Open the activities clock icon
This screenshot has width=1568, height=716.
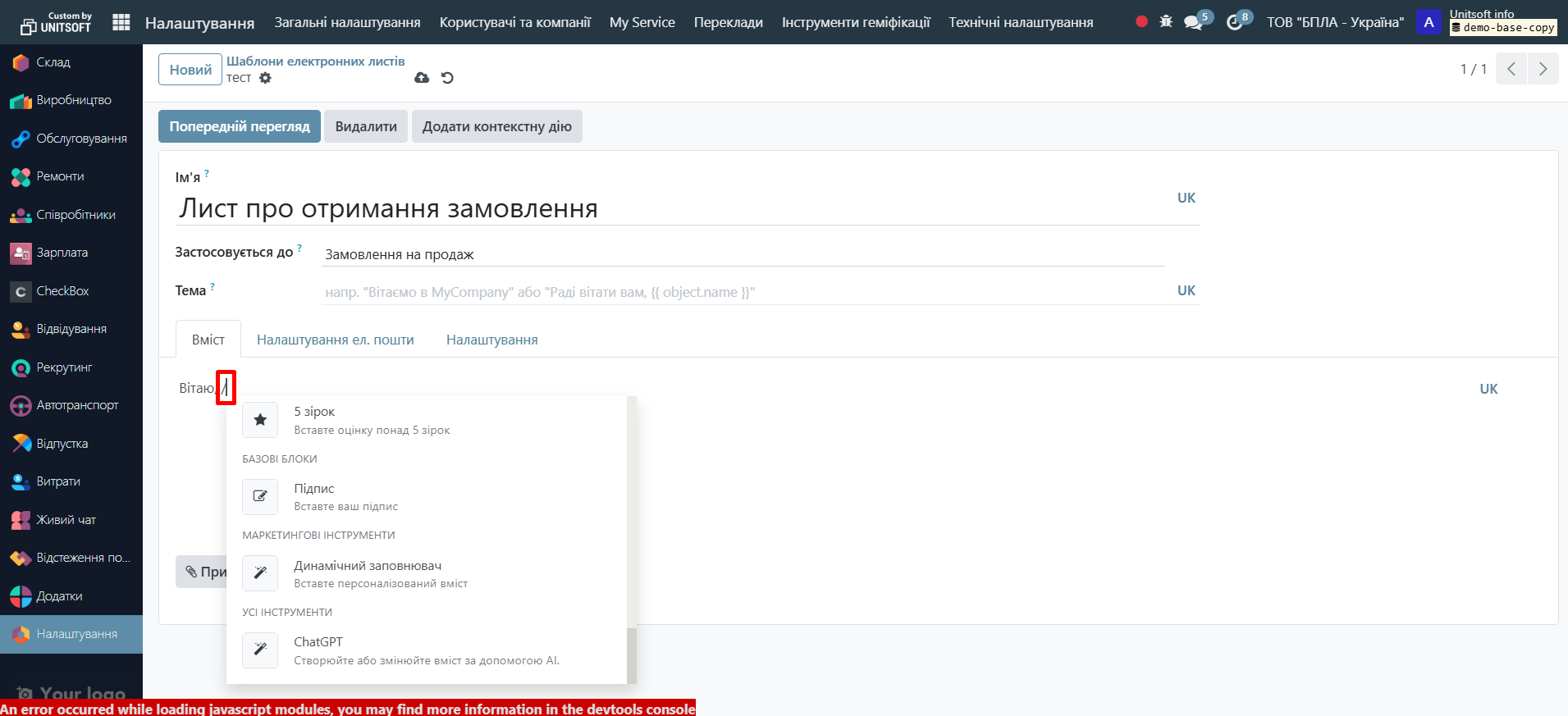click(x=1235, y=22)
